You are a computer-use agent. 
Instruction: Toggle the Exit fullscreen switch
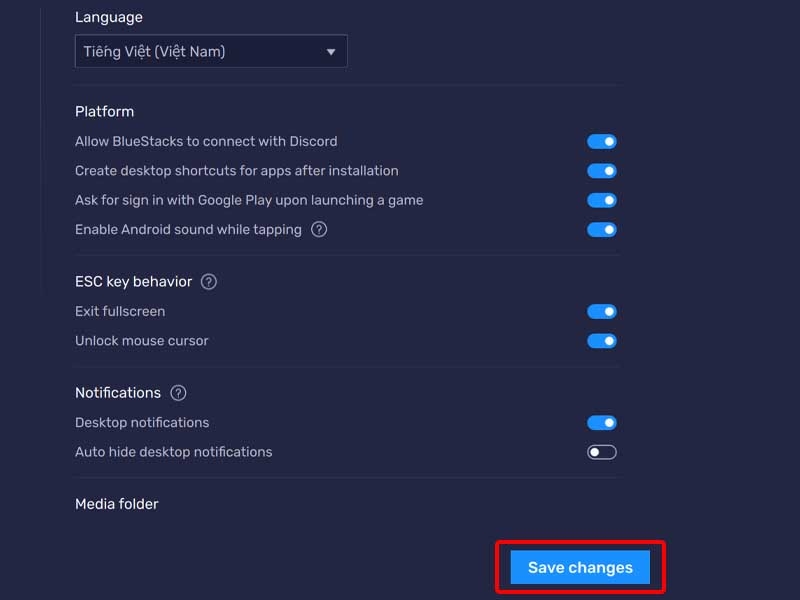(x=602, y=312)
